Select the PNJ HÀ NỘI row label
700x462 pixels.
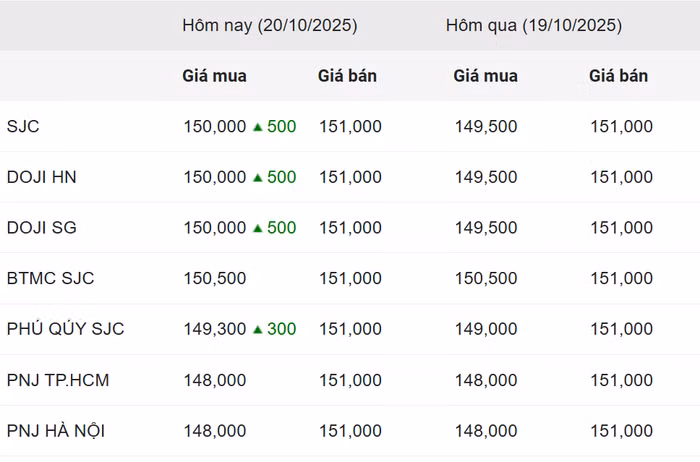pyautogui.click(x=56, y=431)
